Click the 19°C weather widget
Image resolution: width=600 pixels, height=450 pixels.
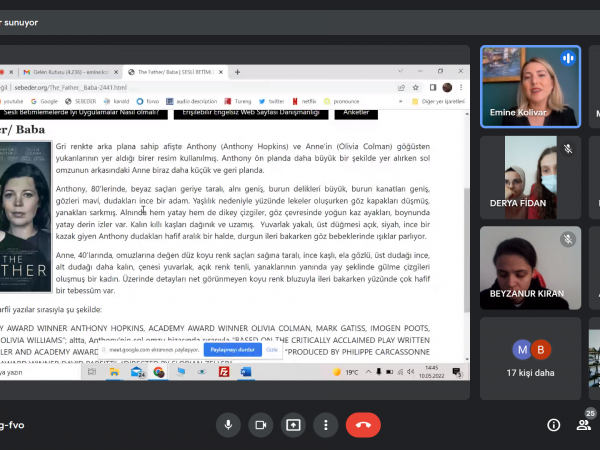click(346, 372)
